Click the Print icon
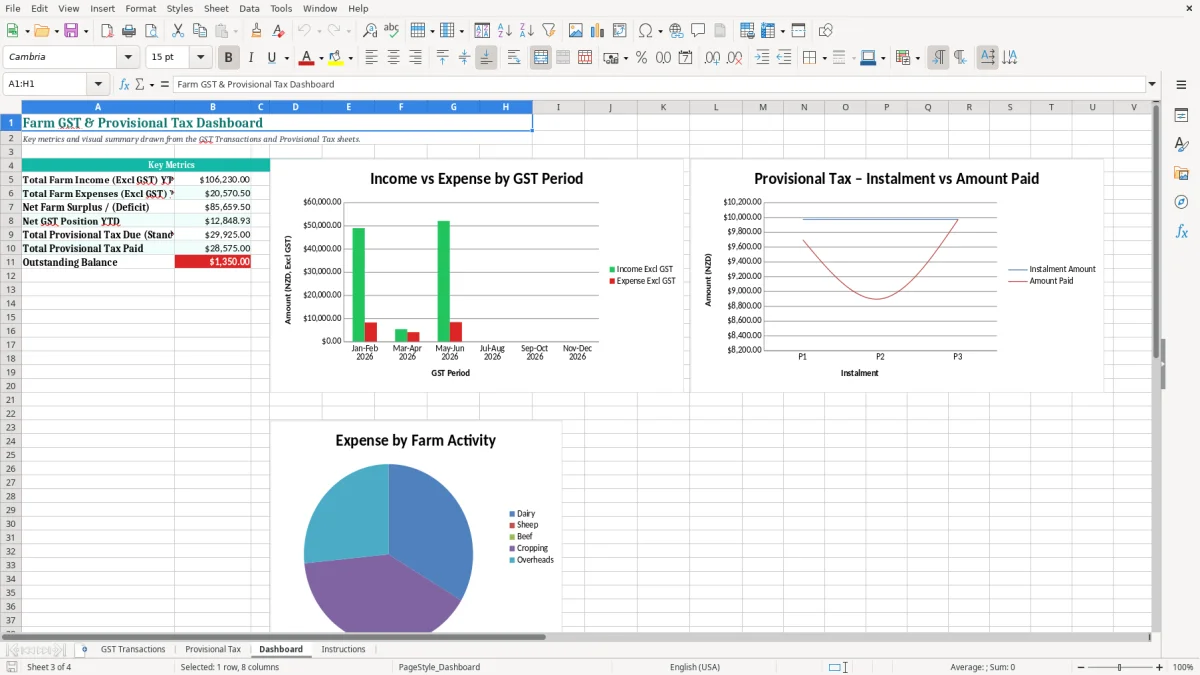1200x675 pixels. [x=129, y=31]
